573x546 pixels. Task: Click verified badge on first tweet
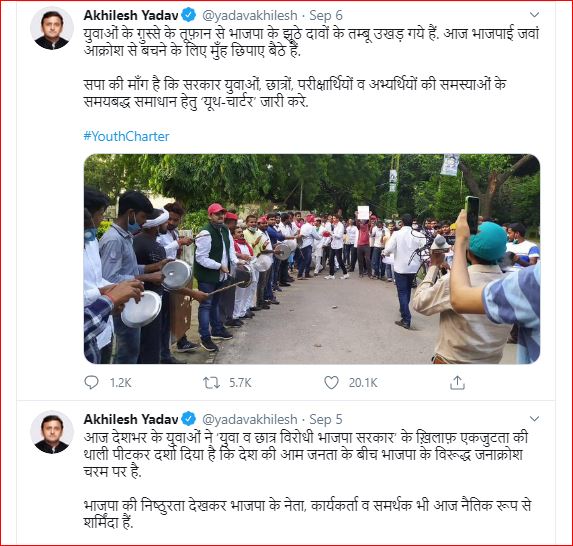[189, 15]
